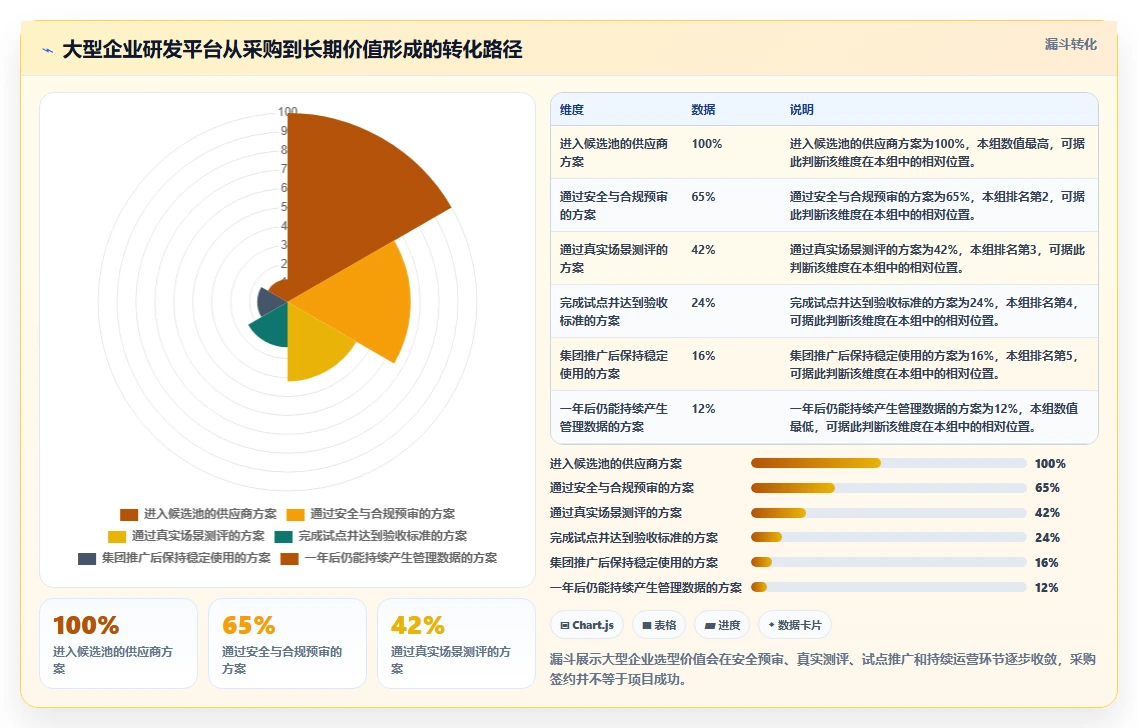1138x728 pixels.
Task: Open the 100% 进入候选池 stat card
Action: point(118,643)
